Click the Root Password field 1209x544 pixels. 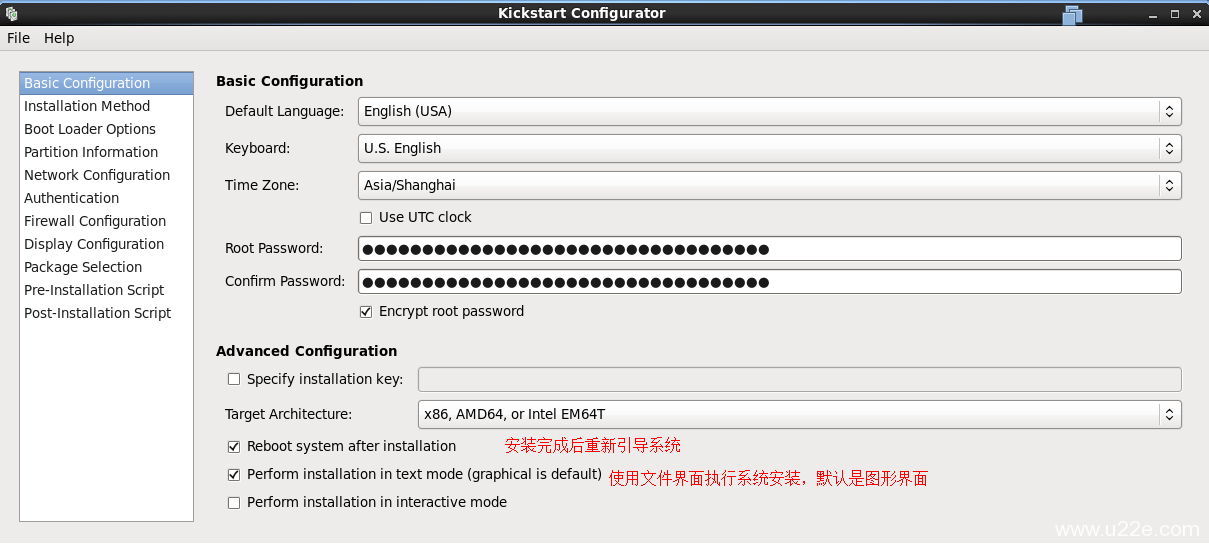pos(769,248)
